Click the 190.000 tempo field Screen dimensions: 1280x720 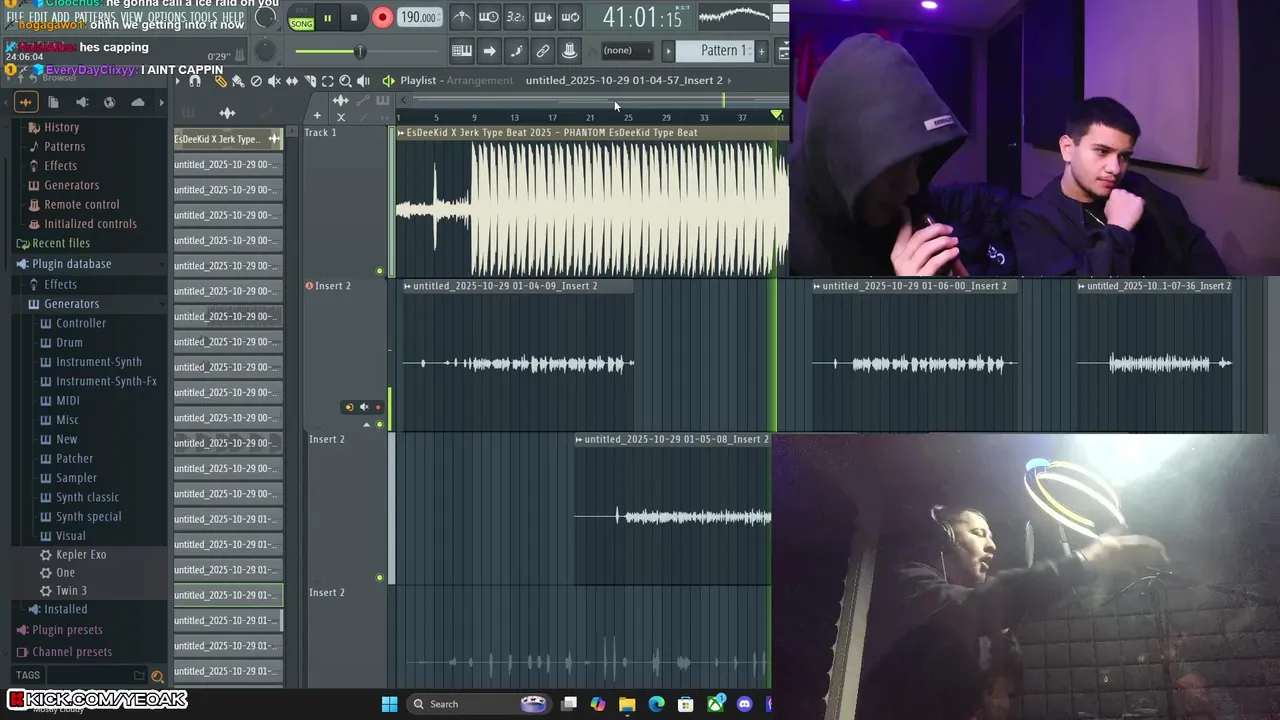point(418,18)
